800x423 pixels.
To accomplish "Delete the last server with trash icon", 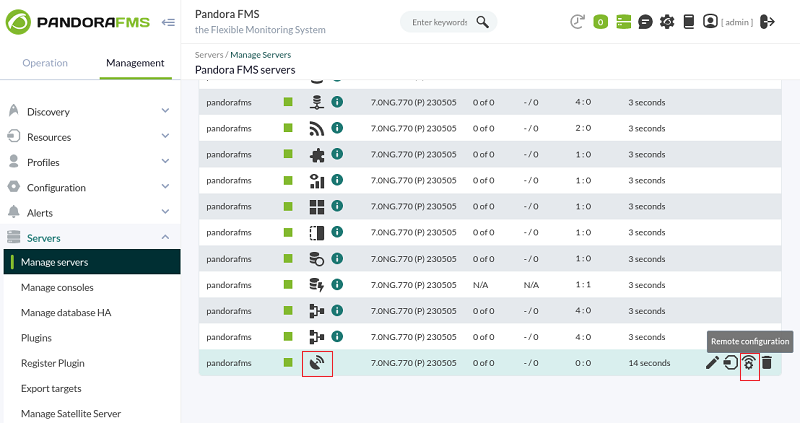I will (766, 363).
